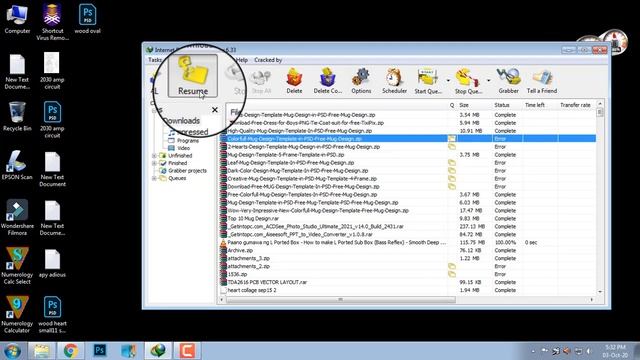This screenshot has width=640, height=360.
Task: Select Mug-Design-Template-5-Frame zip row
Action: point(407,155)
